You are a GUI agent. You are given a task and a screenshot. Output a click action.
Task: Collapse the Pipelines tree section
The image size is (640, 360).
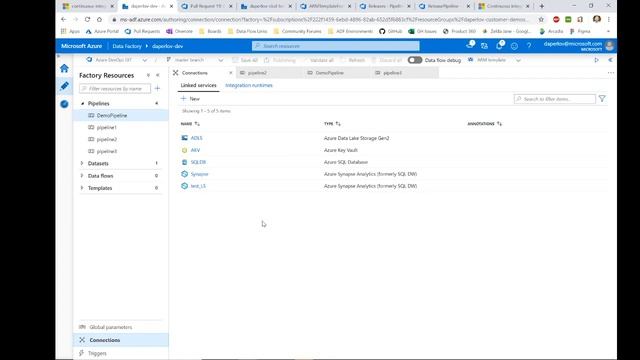82,104
